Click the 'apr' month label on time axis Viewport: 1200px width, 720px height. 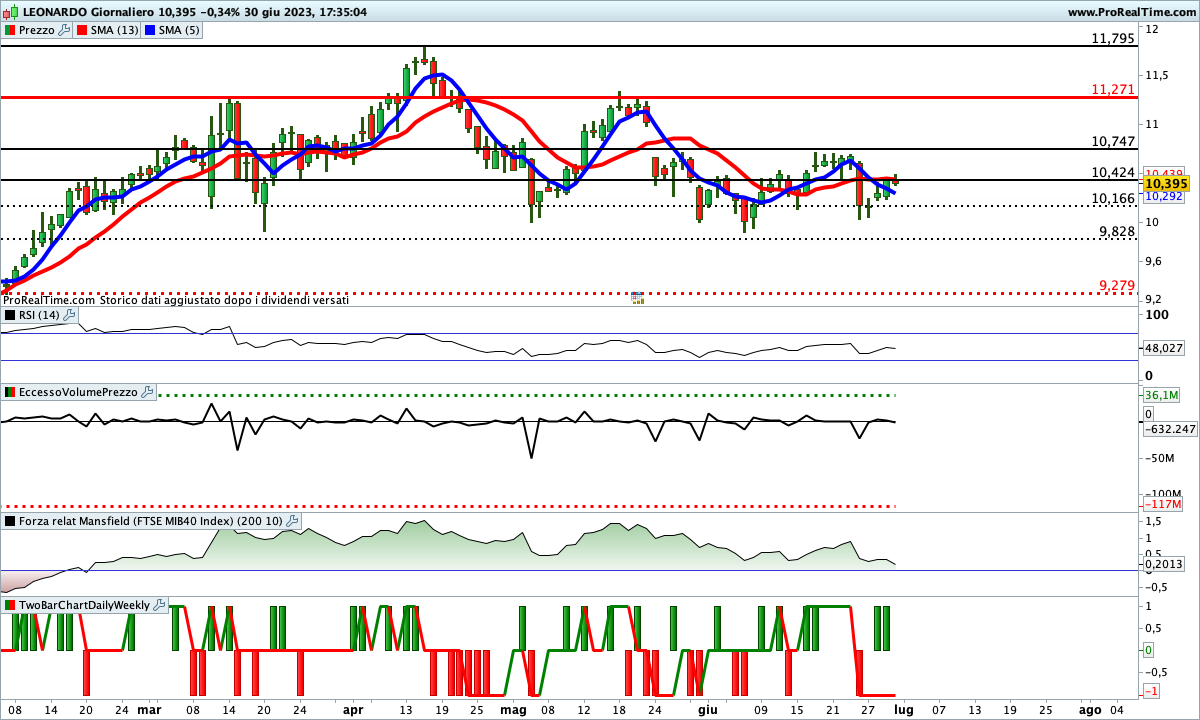(x=354, y=709)
